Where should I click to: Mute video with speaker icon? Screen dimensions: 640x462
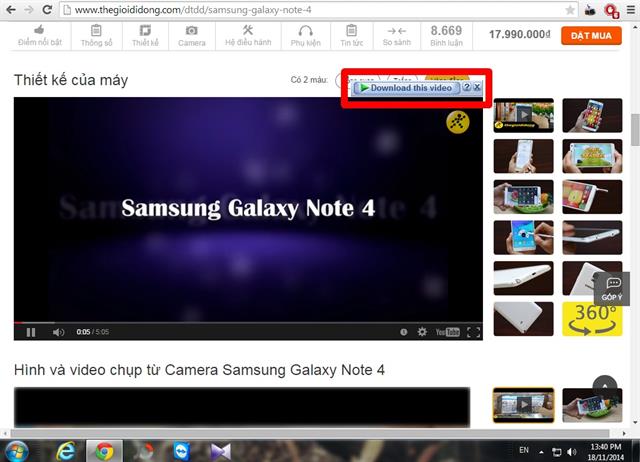point(58,332)
